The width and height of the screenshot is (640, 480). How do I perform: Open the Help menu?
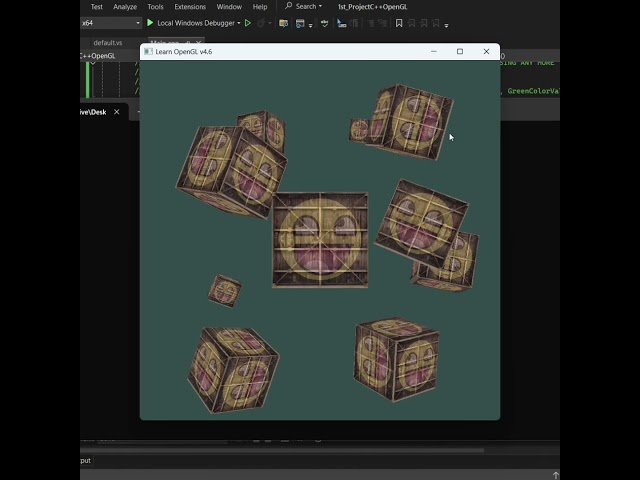[260, 7]
